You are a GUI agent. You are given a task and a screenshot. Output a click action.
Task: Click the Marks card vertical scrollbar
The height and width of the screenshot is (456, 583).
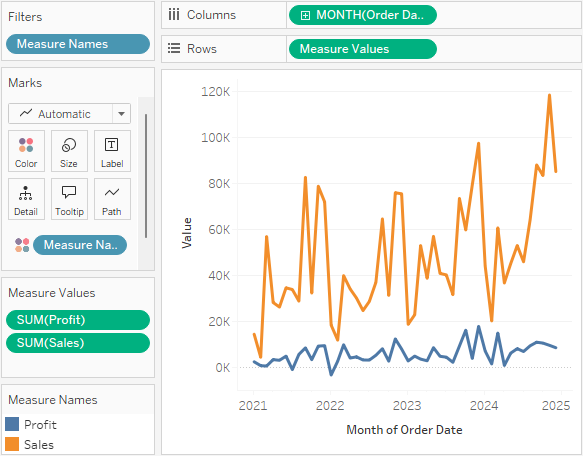coord(146,176)
